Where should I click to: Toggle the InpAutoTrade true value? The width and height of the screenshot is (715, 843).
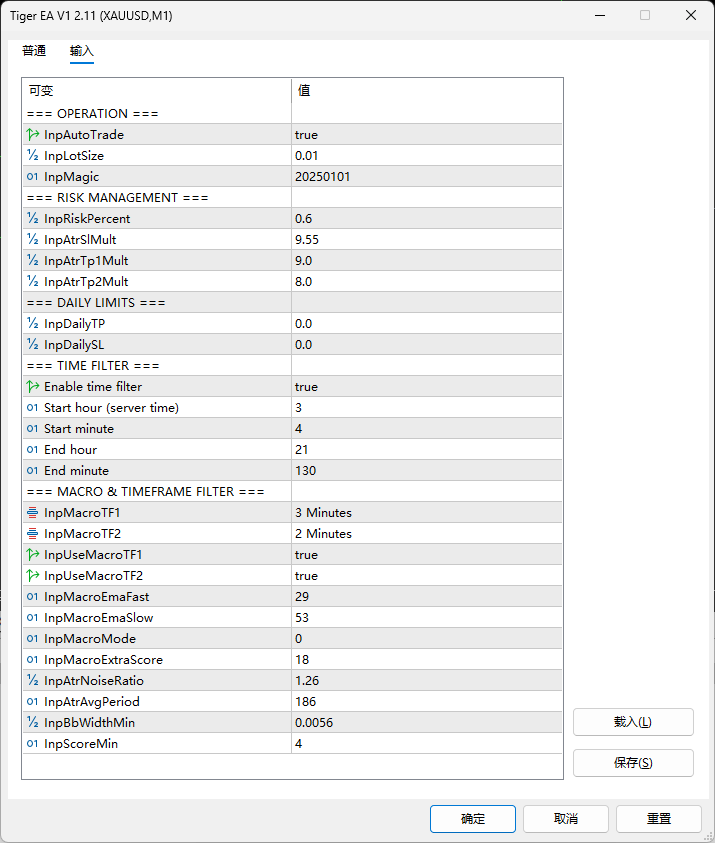pos(427,134)
